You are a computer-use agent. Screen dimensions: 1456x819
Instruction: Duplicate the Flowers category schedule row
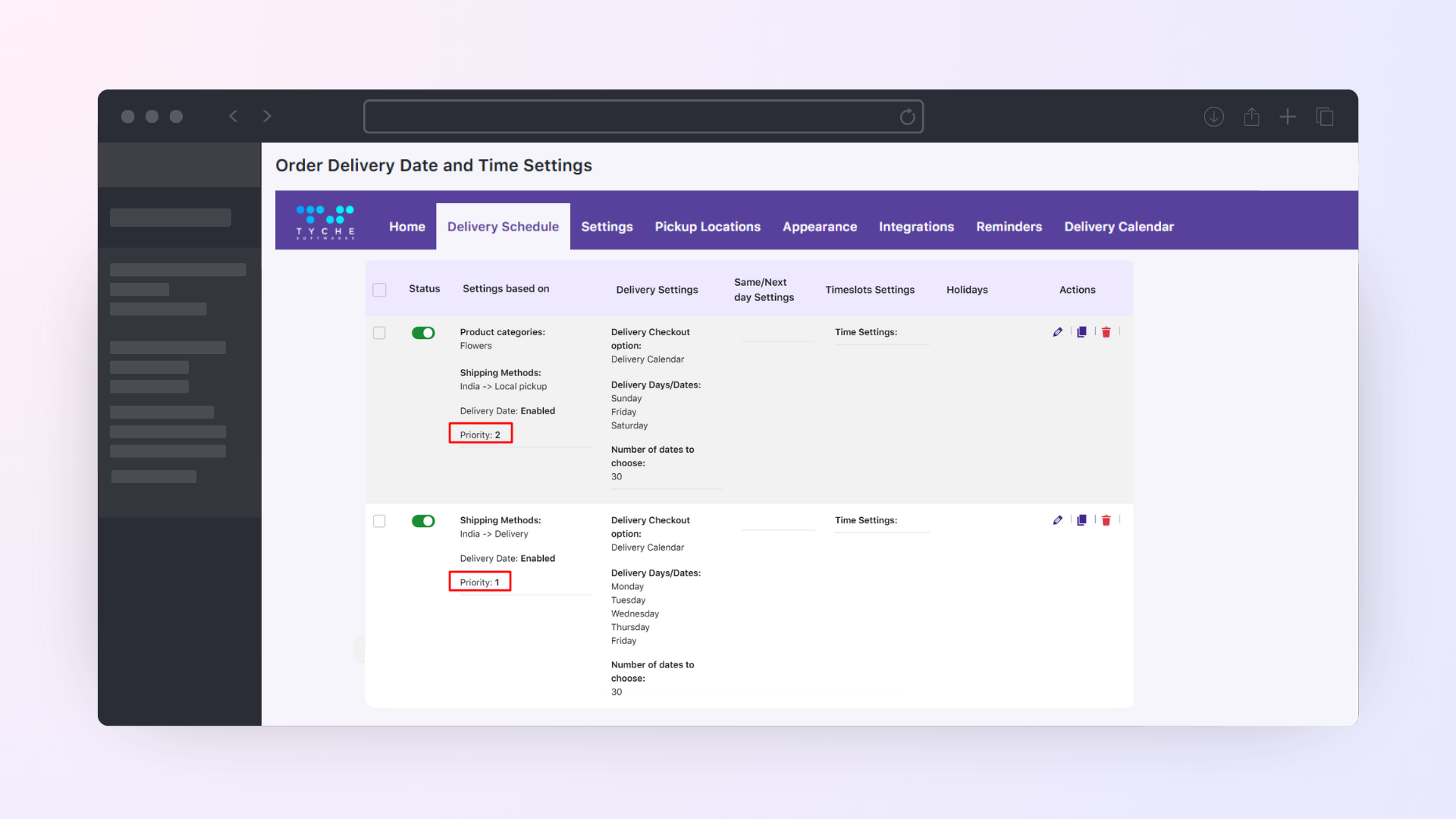(1082, 332)
